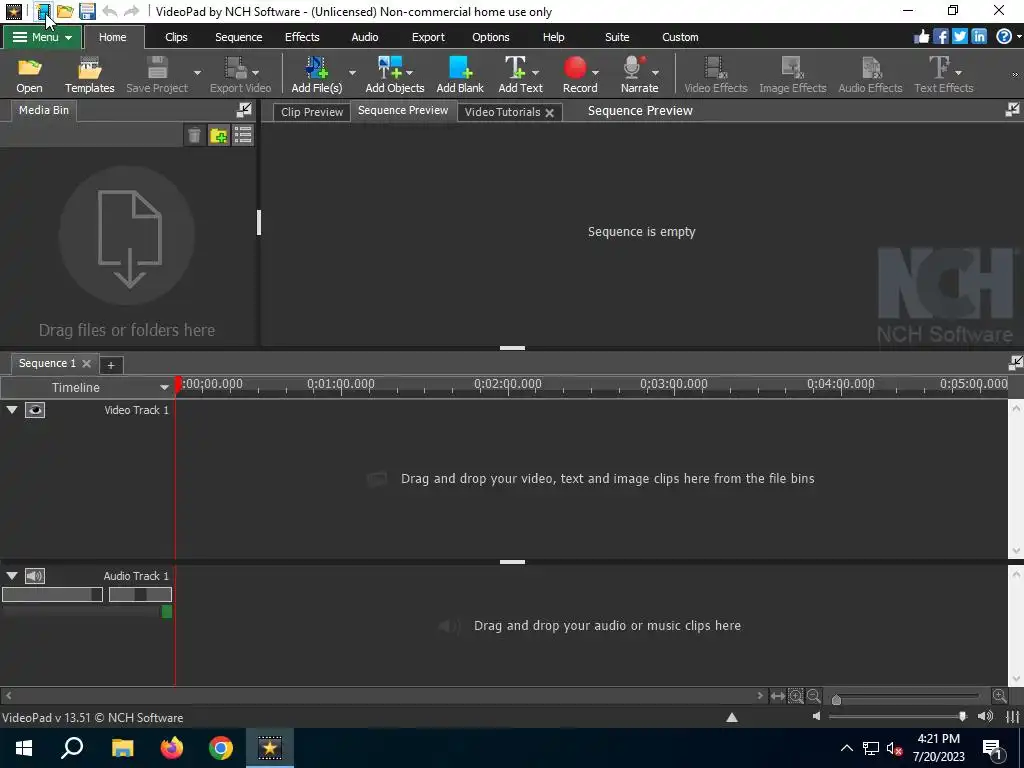Viewport: 1024px width, 768px height.
Task: Add a new sequence with plus button
Action: coord(110,365)
